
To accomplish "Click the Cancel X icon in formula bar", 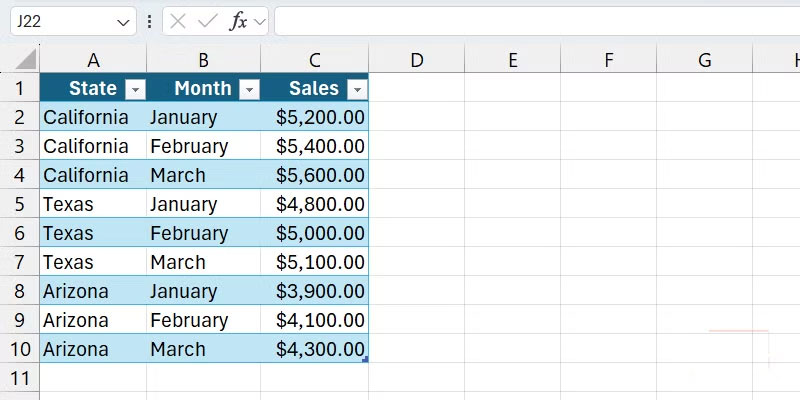I will coord(178,21).
